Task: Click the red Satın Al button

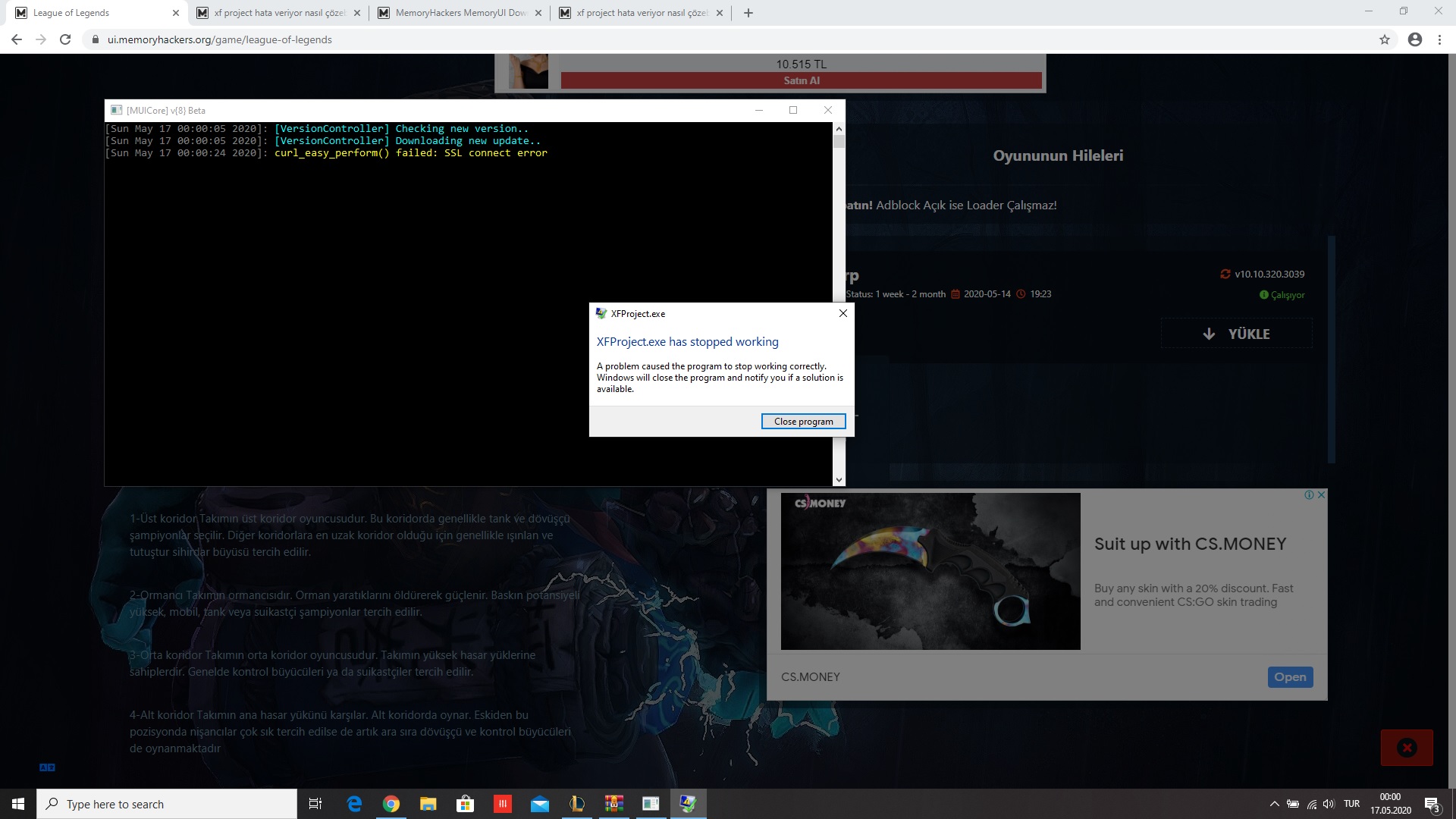Action: (x=802, y=80)
